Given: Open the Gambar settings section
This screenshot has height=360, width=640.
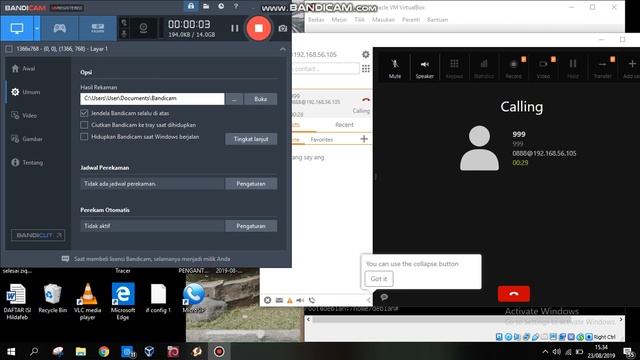Looking at the screenshot, I should point(27,139).
